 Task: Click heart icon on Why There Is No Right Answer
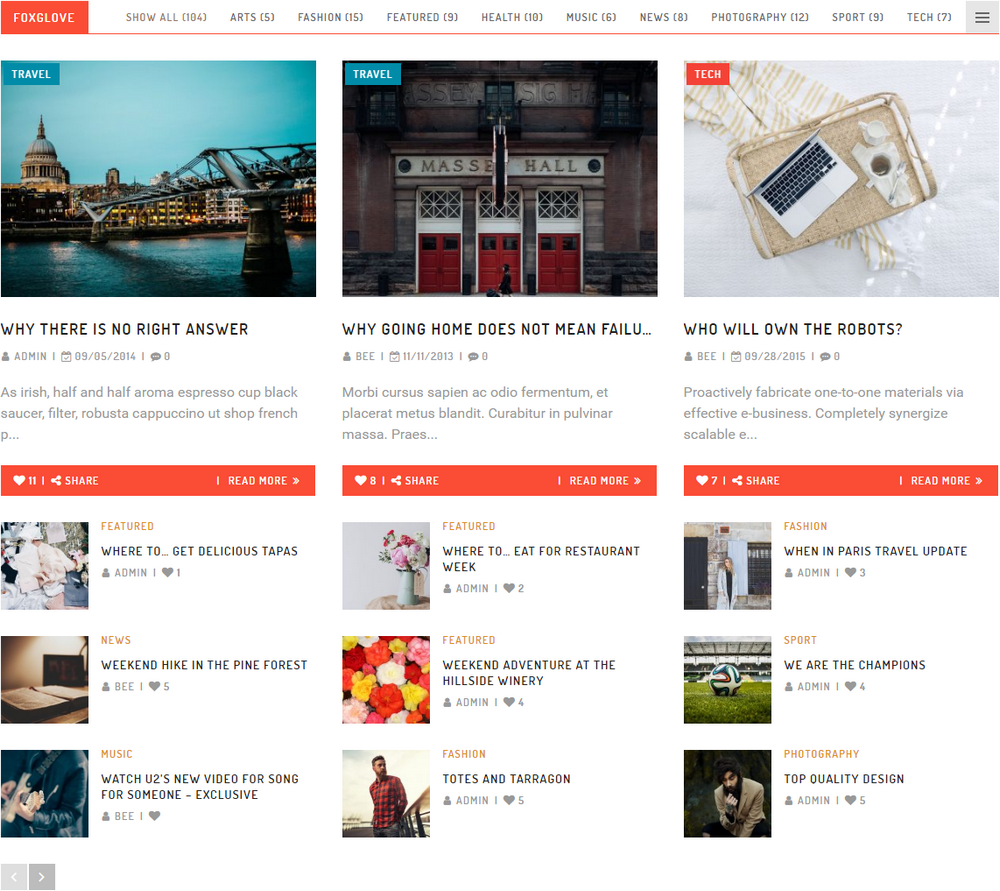click(19, 481)
